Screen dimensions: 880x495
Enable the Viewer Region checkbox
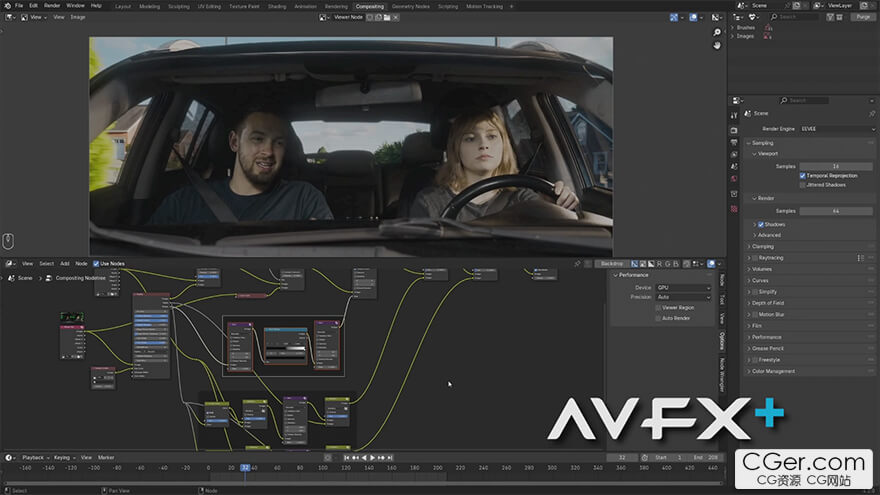coord(658,308)
